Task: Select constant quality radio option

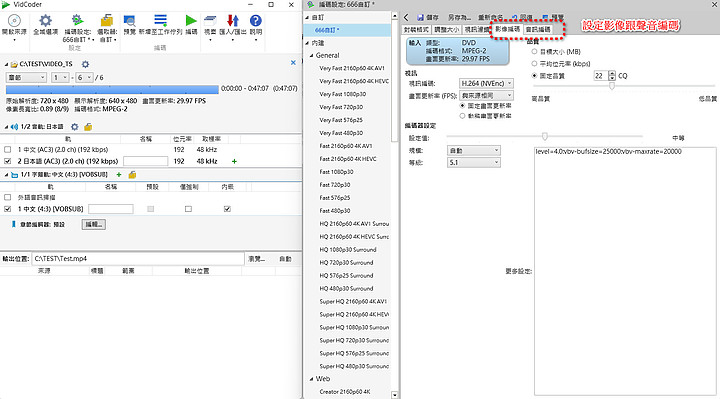Action: click(x=534, y=76)
